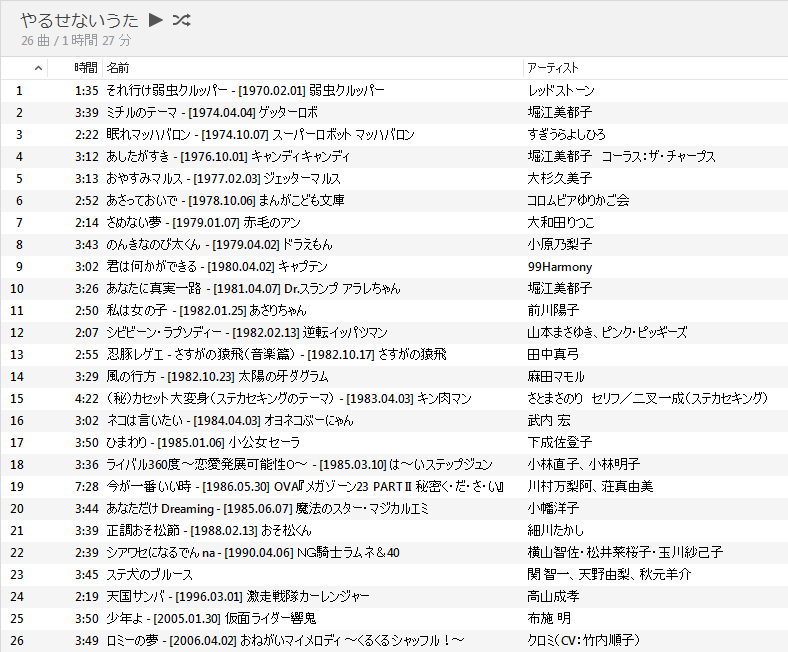
Task: Click artist 大和田りつこ
Action: coord(561,223)
